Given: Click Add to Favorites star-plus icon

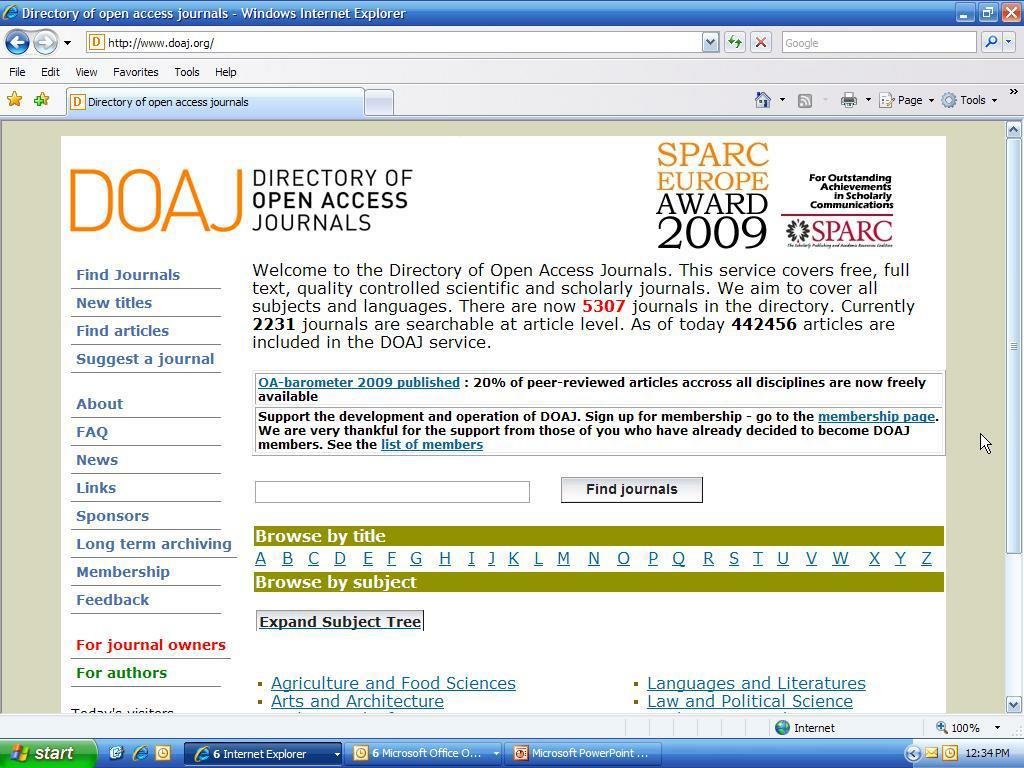Looking at the screenshot, I should pyautogui.click(x=41, y=99).
